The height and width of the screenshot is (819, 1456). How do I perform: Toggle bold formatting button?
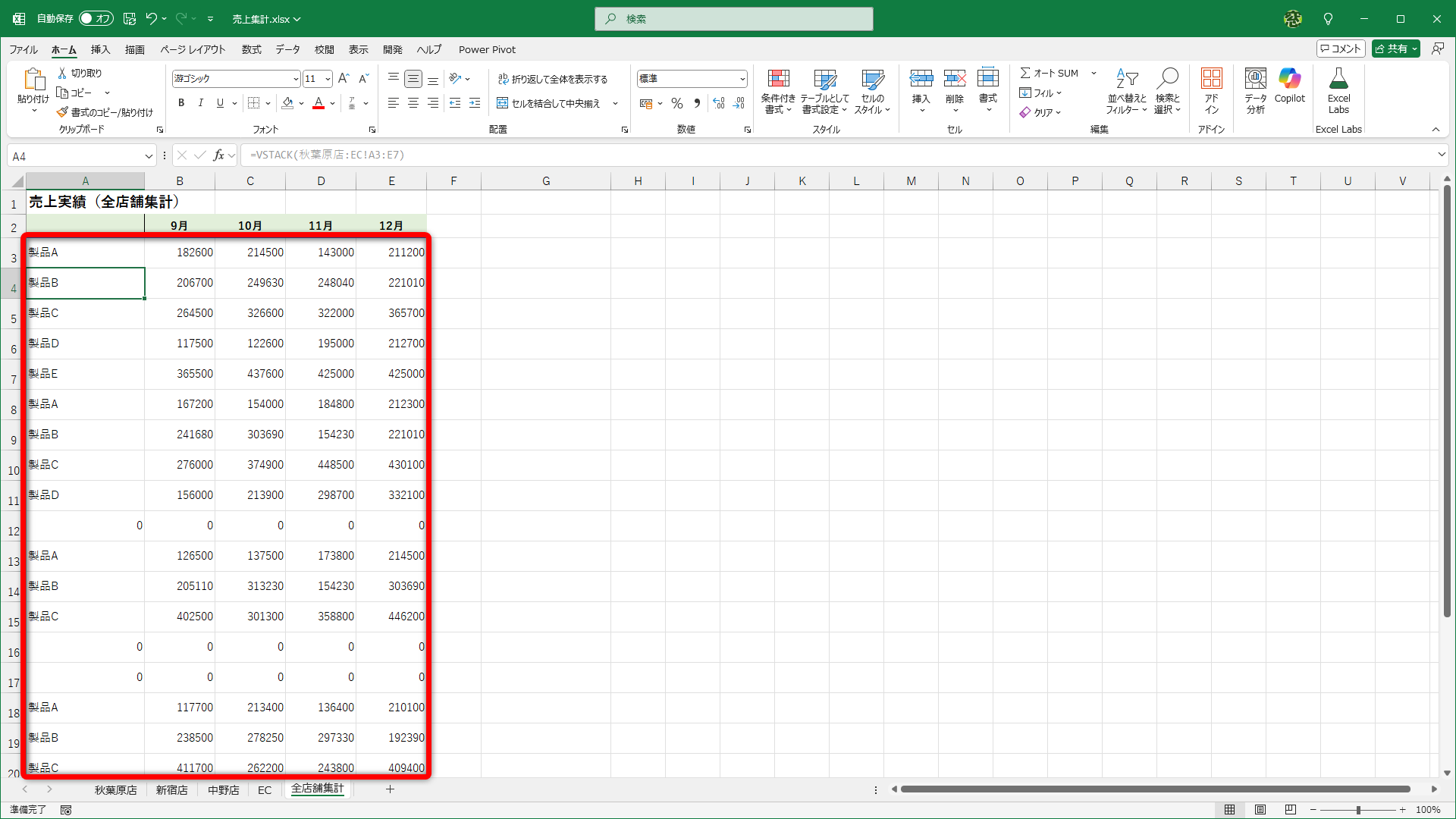pyautogui.click(x=181, y=103)
